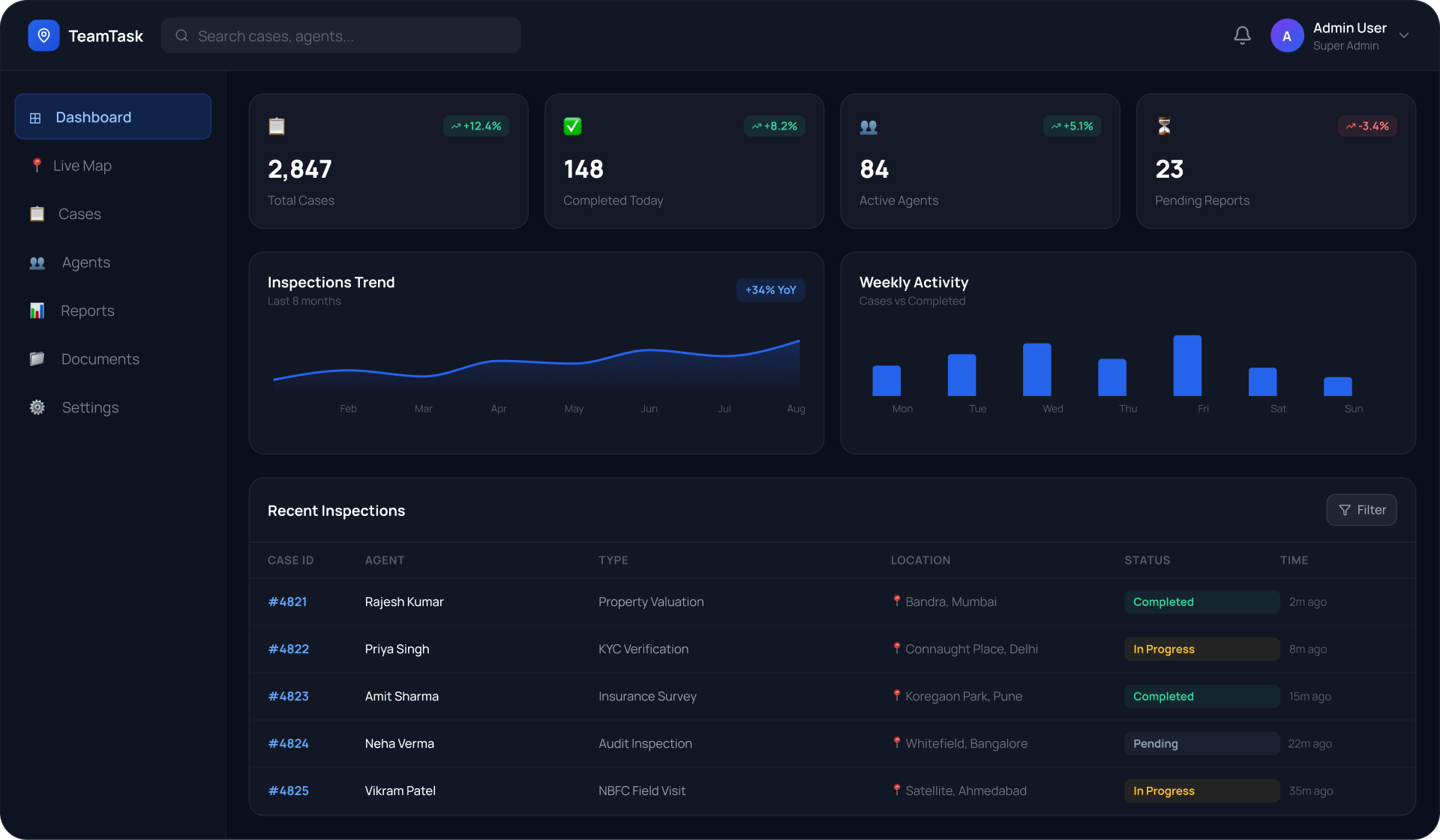Image resolution: width=1440 pixels, height=840 pixels.
Task: Click the Pending Reports hourglass icon
Action: click(x=1164, y=126)
